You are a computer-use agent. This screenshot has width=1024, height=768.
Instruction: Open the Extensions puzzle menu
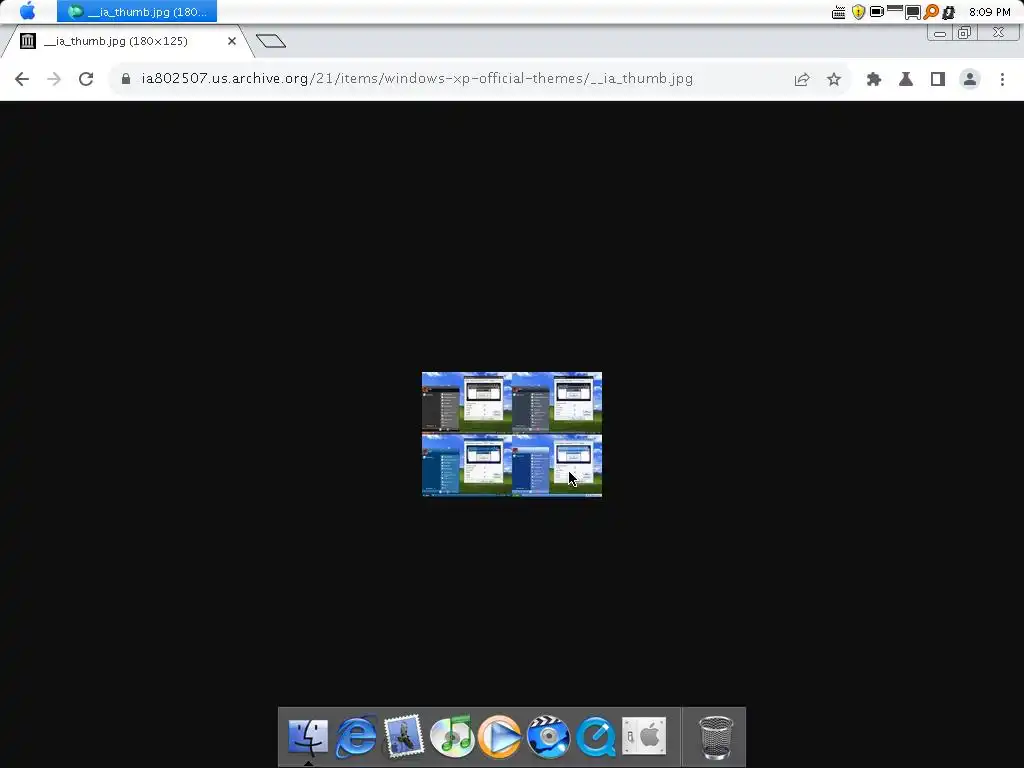pyautogui.click(x=874, y=79)
